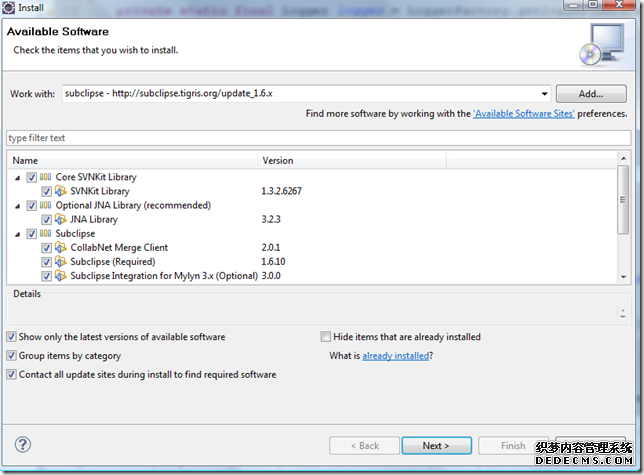Click the CollabNet Merge Client plugin icon
Screen dimensions: 644x475
pyautogui.click(x=60, y=247)
